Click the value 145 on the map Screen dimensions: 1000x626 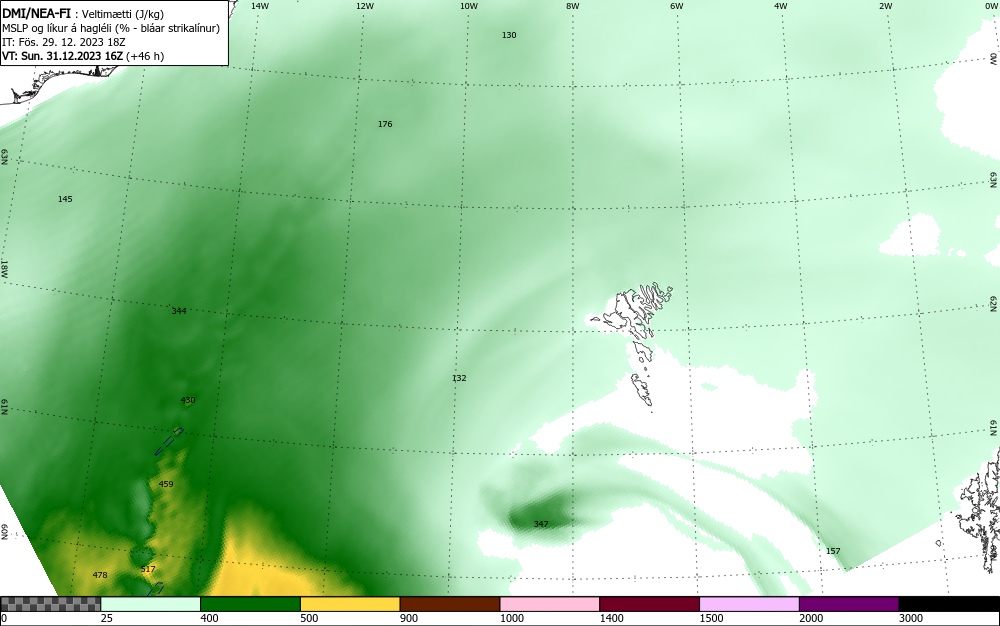(65, 199)
